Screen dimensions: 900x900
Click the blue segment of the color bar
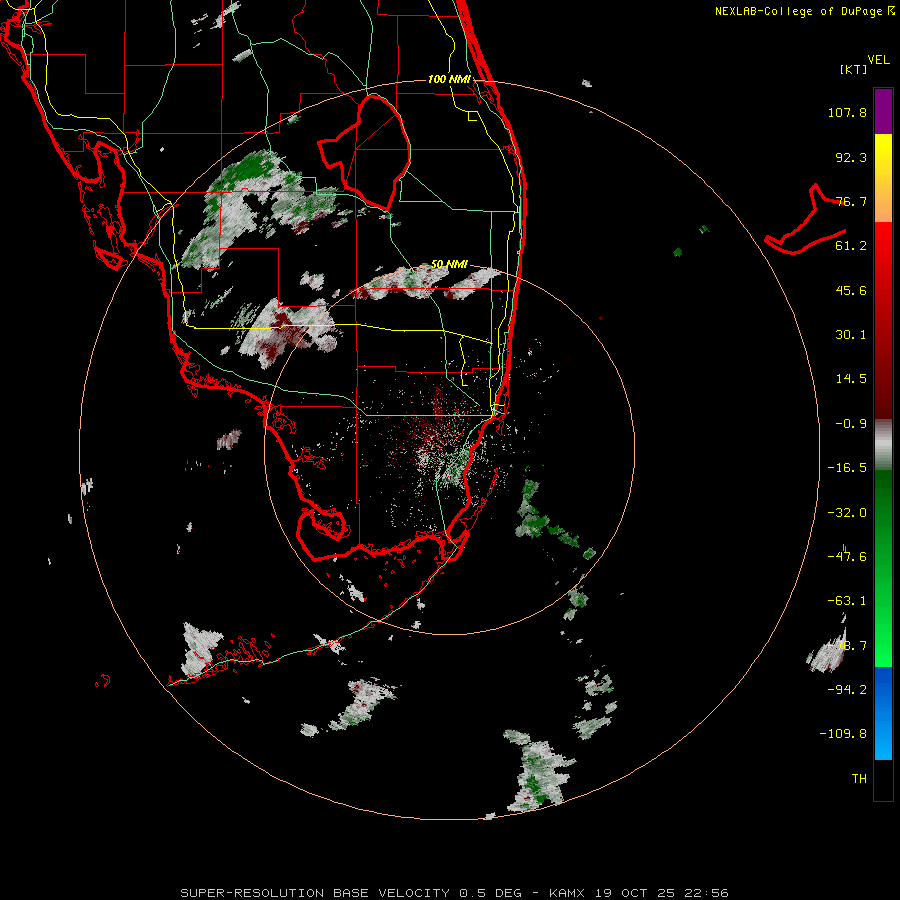[x=883, y=713]
